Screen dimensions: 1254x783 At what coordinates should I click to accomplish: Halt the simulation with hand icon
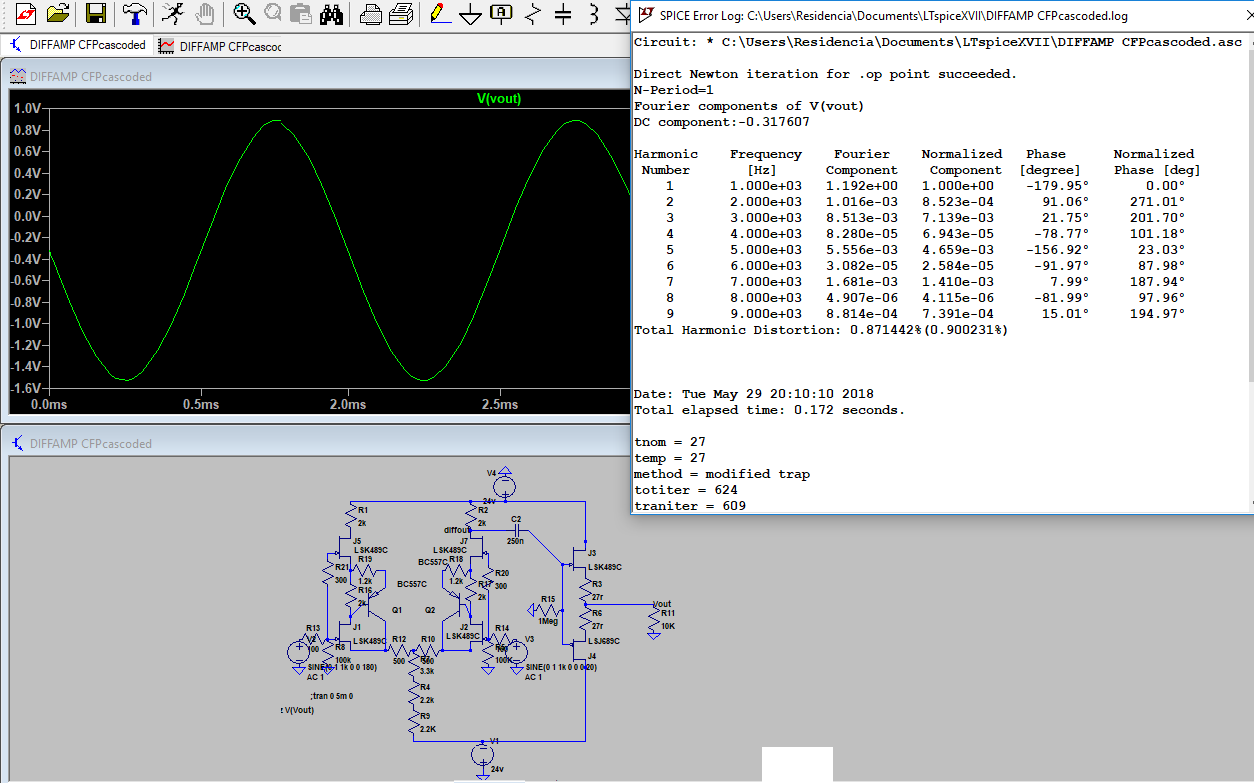coord(205,14)
